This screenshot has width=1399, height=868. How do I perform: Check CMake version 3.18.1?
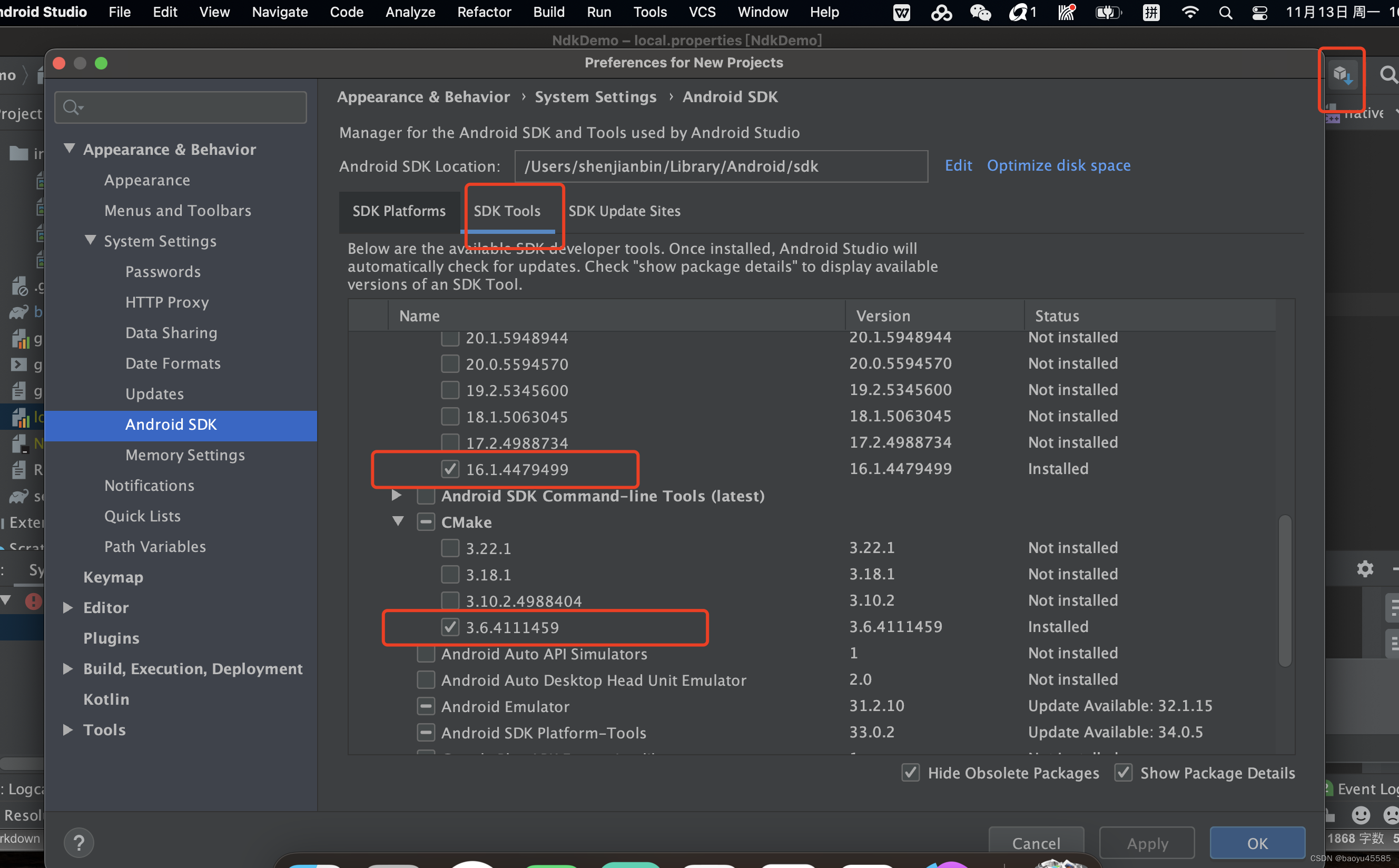[x=450, y=574]
